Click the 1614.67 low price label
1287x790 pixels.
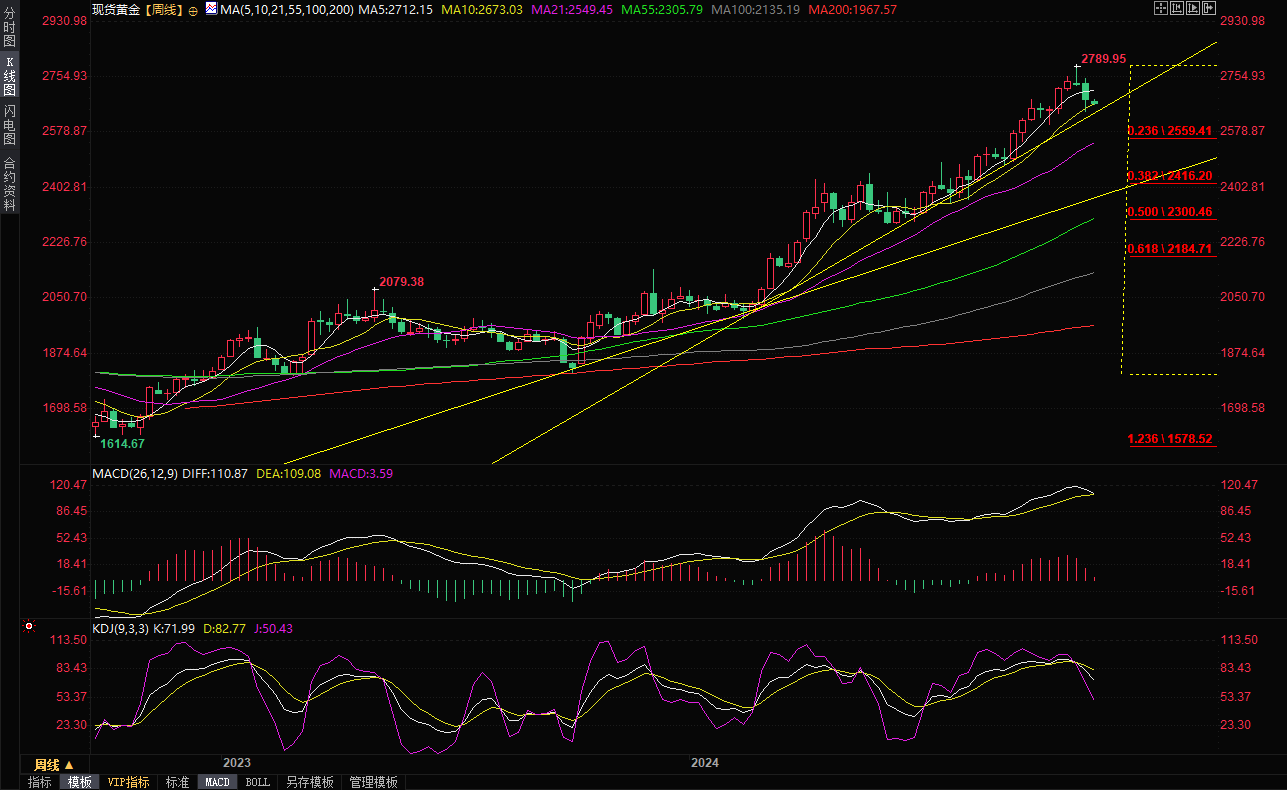pyautogui.click(x=122, y=443)
